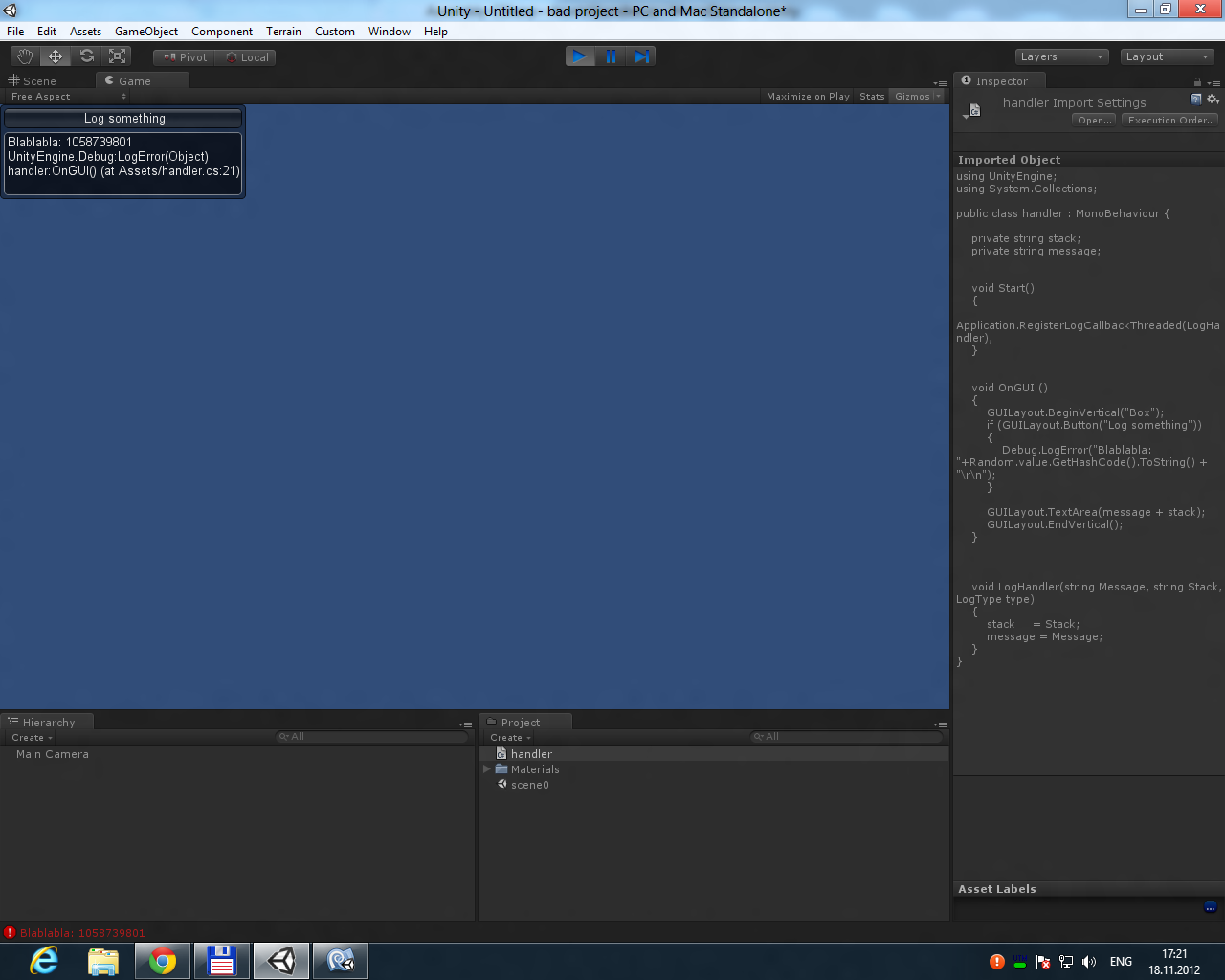Click the Execution Order... button
1225x980 pixels.
(x=1171, y=121)
